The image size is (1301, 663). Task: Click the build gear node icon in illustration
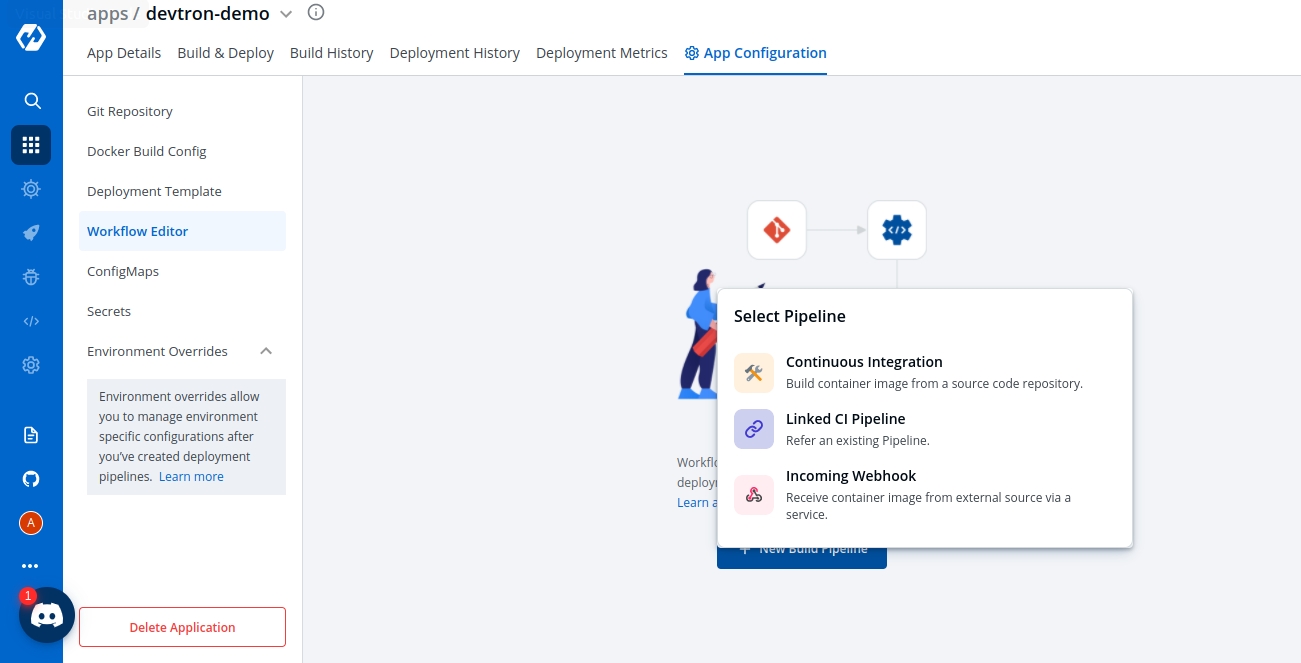pos(897,230)
